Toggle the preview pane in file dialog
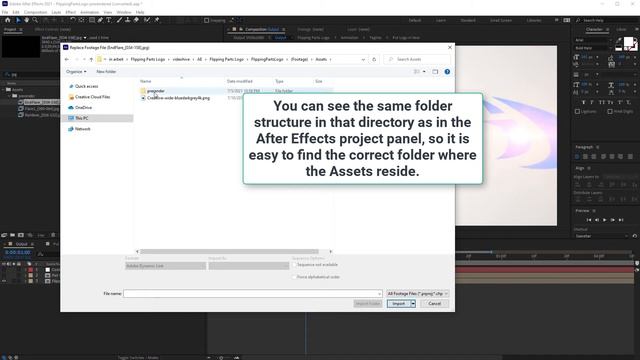 435,72
